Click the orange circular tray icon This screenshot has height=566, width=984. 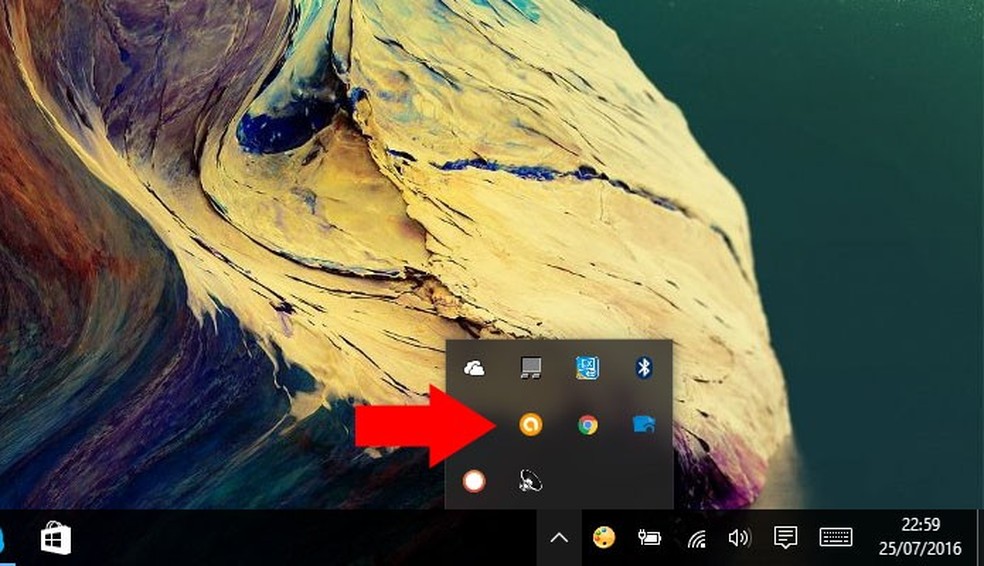[530, 425]
